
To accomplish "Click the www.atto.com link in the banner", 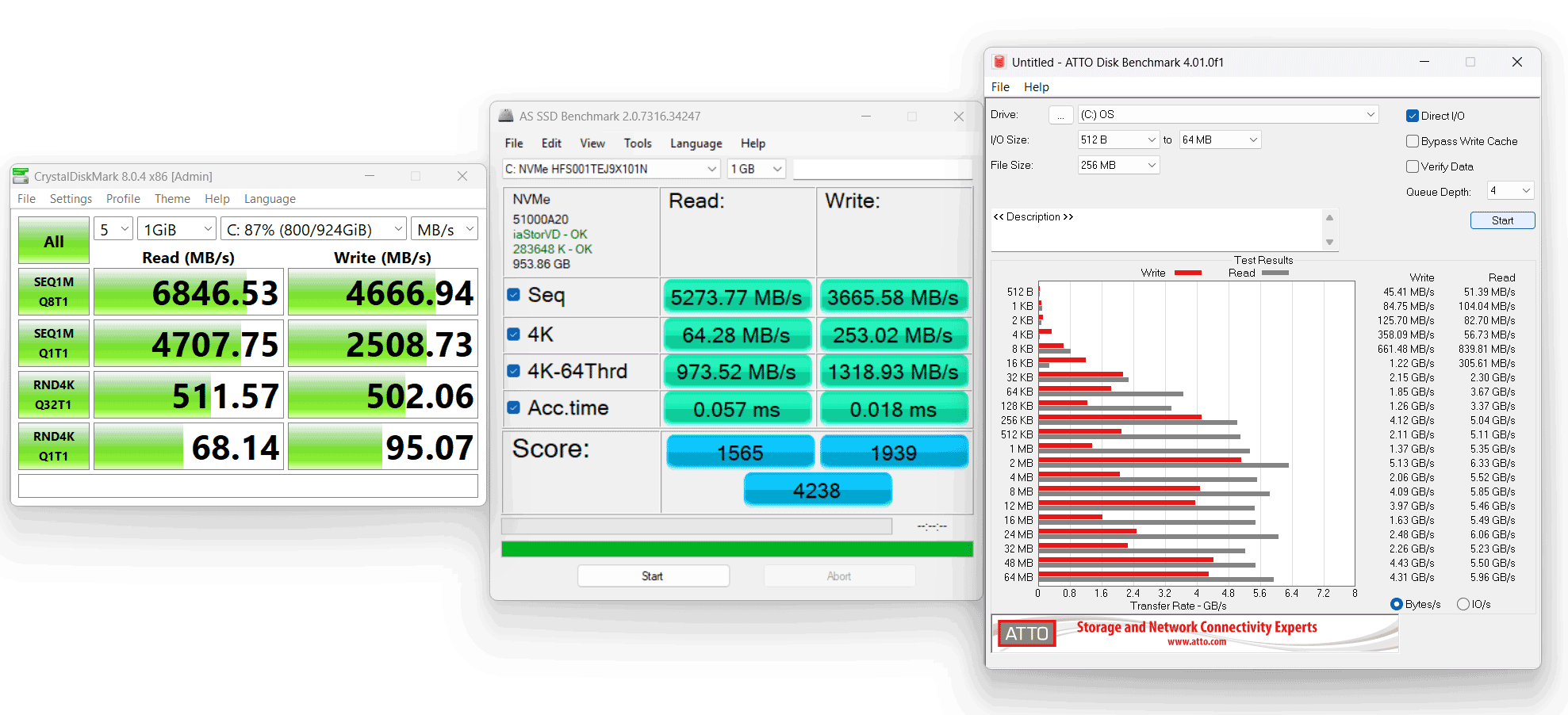I will click(x=1196, y=642).
